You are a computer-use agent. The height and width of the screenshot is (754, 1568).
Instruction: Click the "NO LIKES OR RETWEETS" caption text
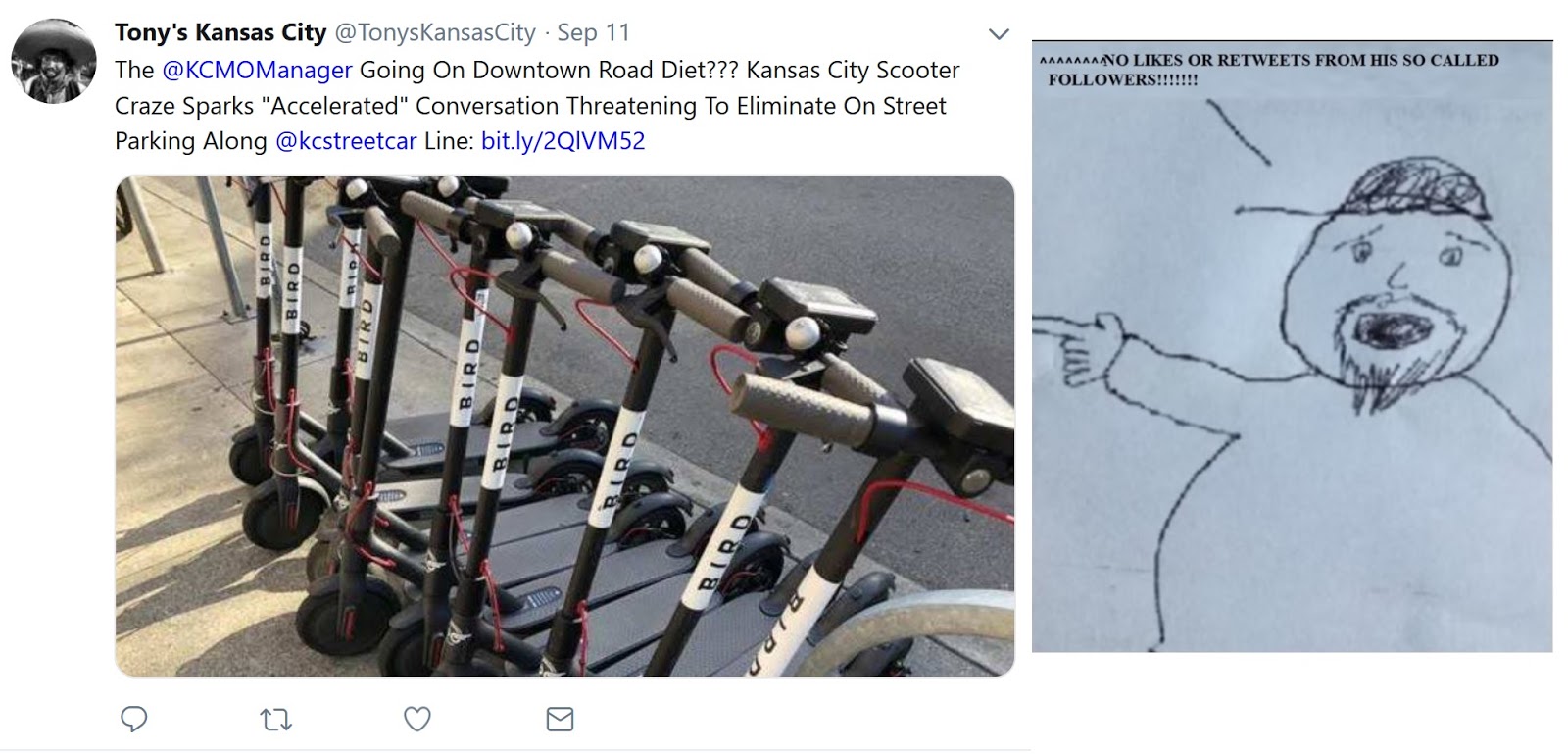[x=1270, y=69]
